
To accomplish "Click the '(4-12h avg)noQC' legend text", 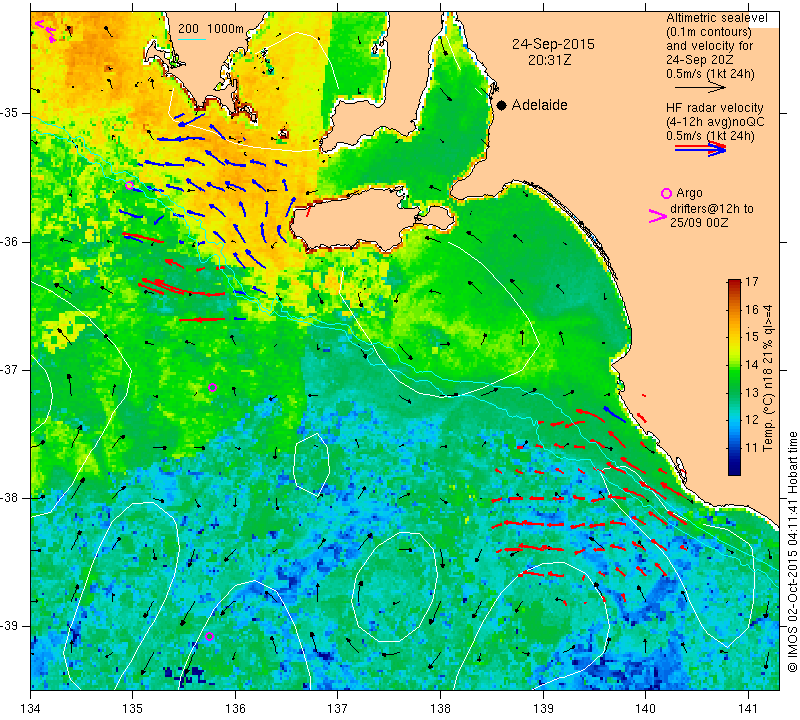I will coord(715,122).
